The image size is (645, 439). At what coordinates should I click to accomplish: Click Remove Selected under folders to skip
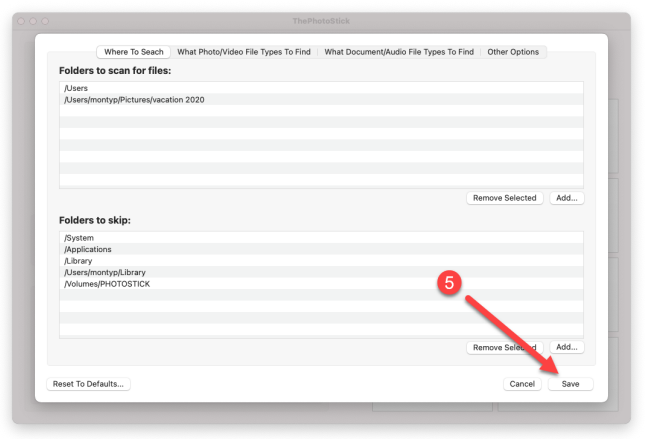pyautogui.click(x=505, y=347)
